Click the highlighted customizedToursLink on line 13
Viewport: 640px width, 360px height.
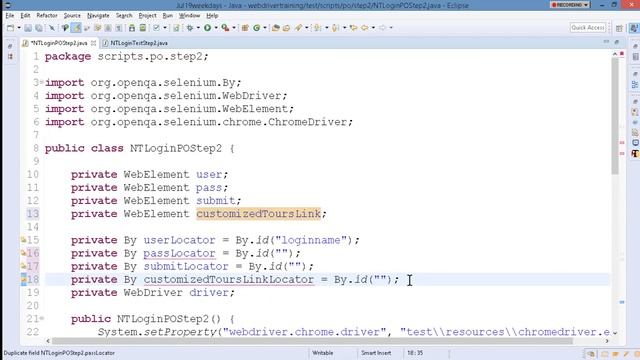(x=258, y=214)
